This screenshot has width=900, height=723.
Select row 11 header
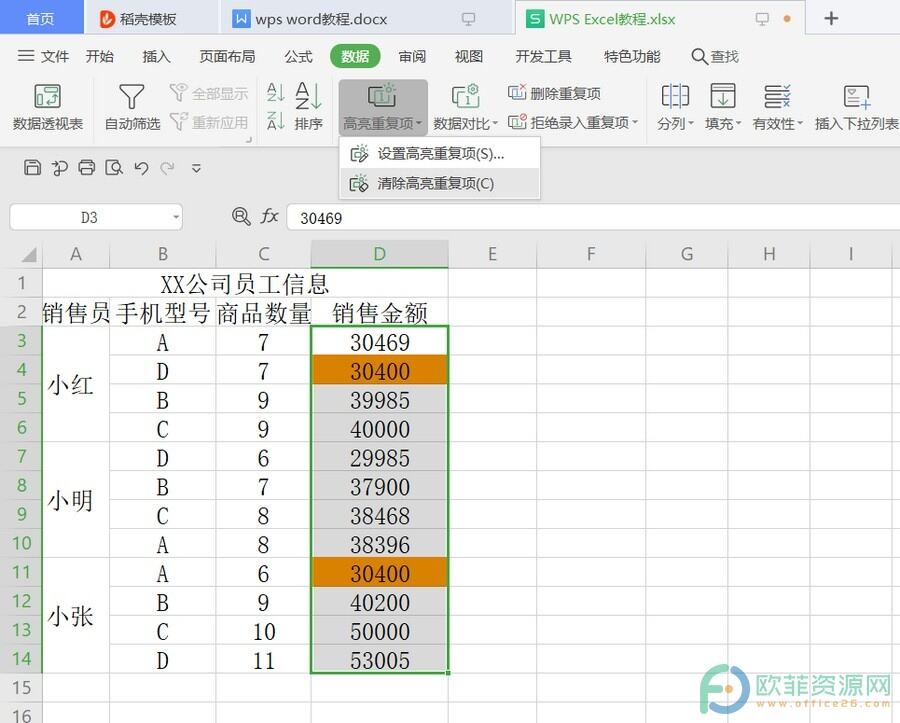pyautogui.click(x=21, y=572)
